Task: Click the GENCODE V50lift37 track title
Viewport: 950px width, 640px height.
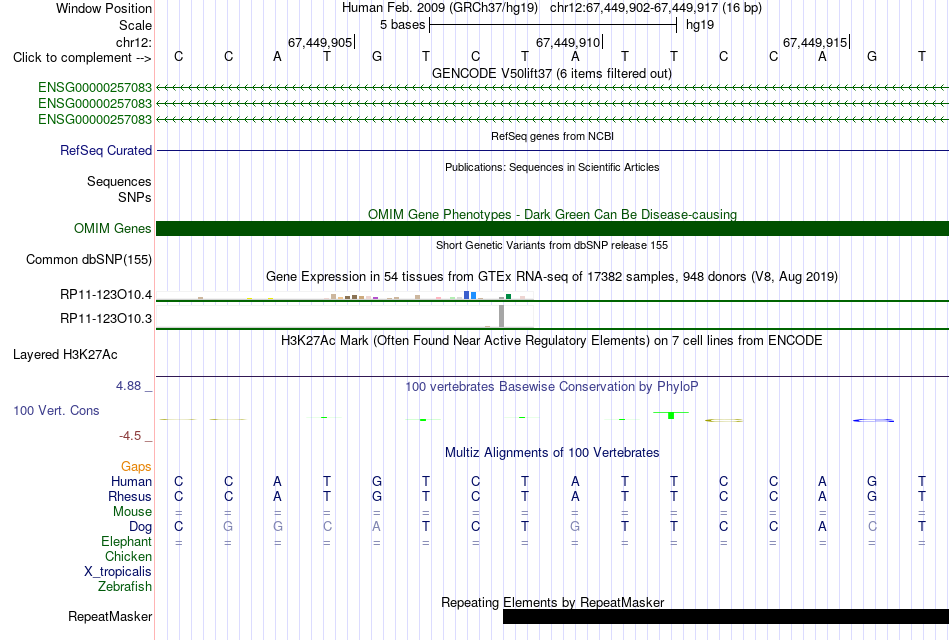Action: (552, 73)
